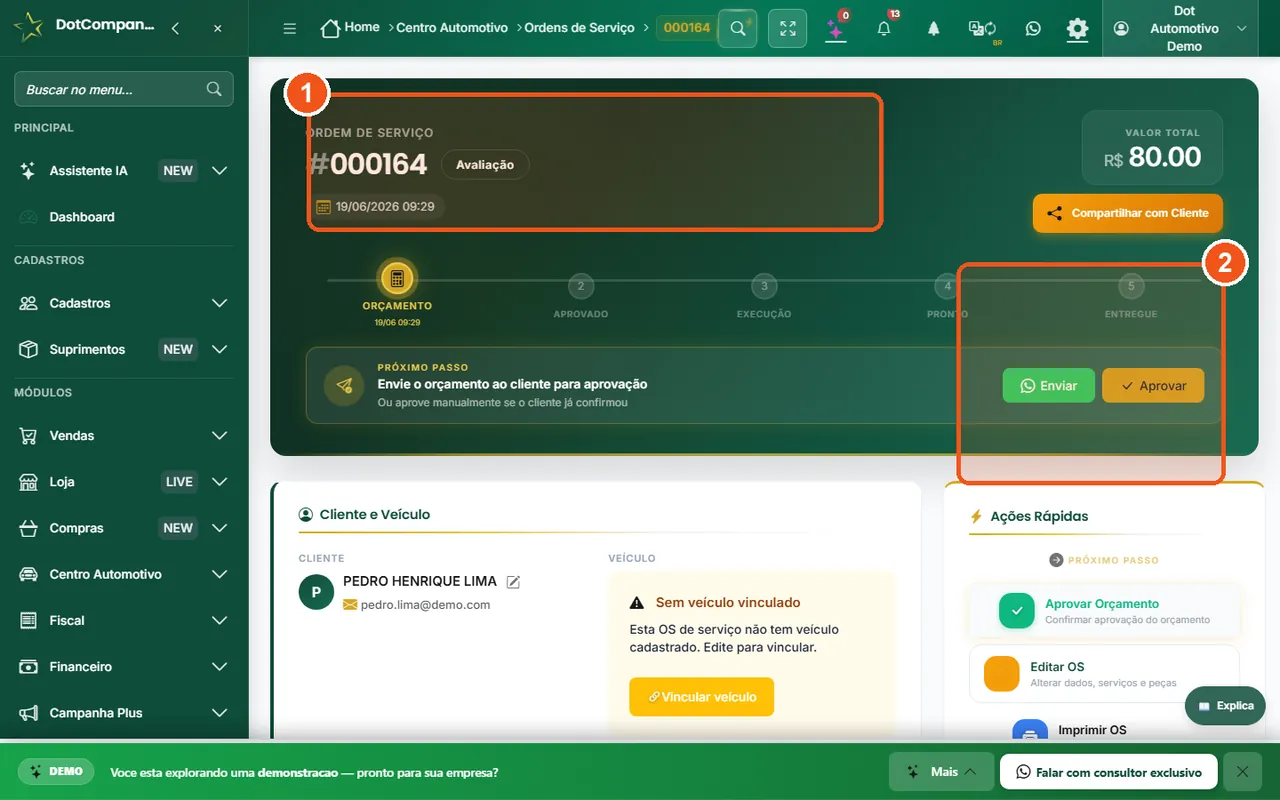The width and height of the screenshot is (1280, 800).
Task: Click the paper plane next-step icon
Action: point(344,386)
